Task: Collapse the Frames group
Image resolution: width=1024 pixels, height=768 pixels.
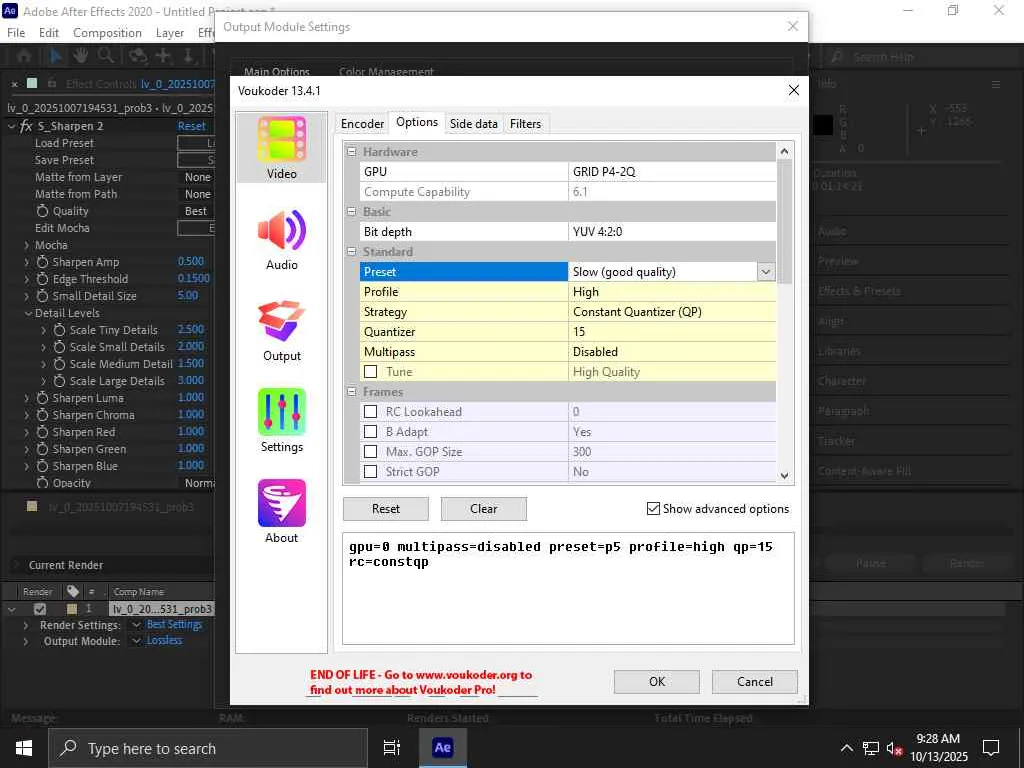Action: coord(351,392)
